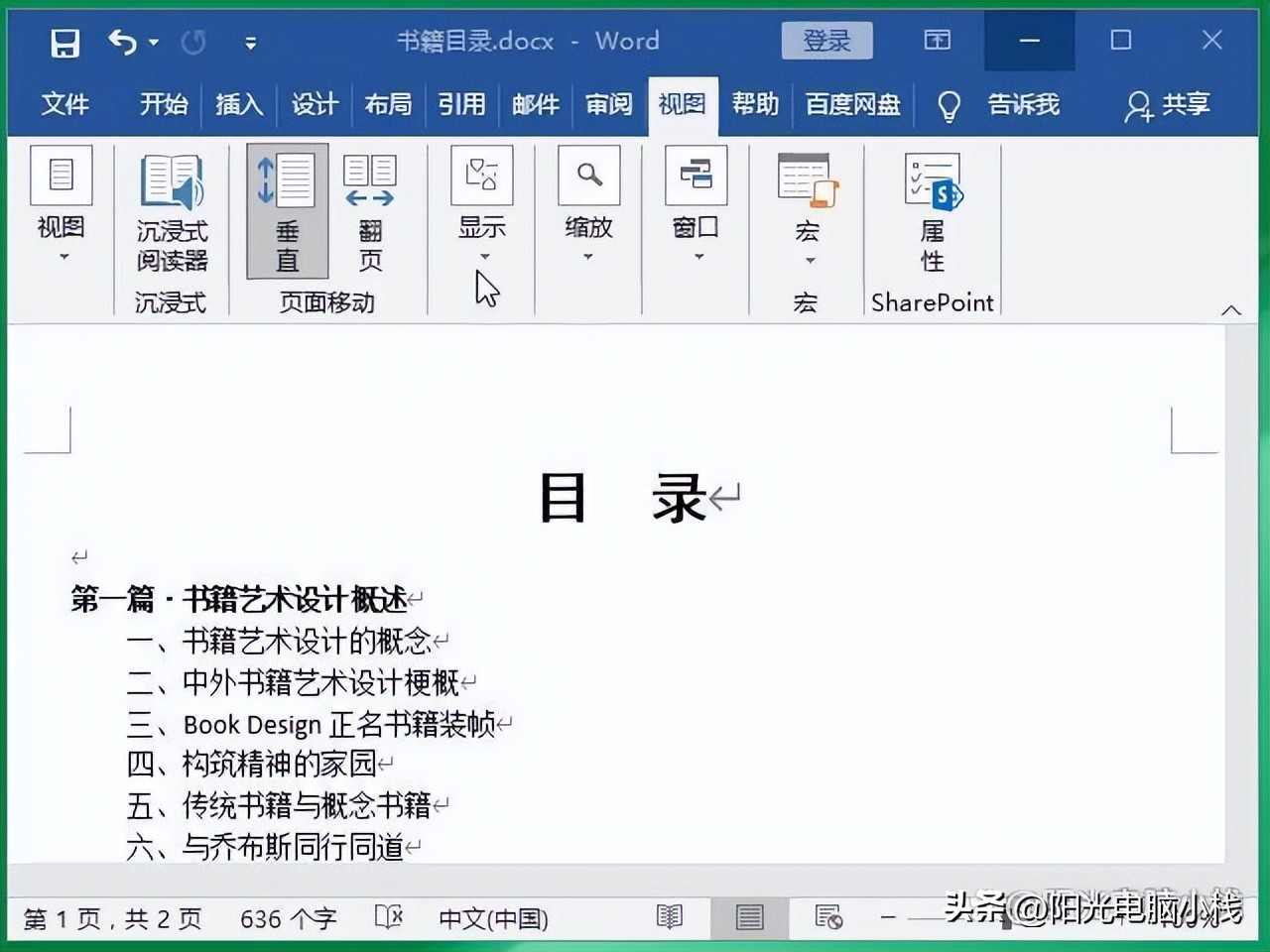
Task: Click the proofing errors book icon
Action: point(388,917)
